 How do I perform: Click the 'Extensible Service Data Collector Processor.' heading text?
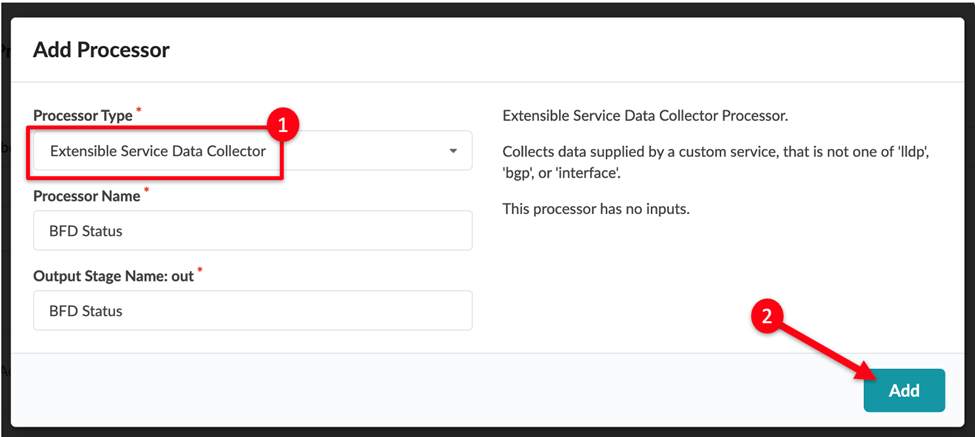coord(645,116)
